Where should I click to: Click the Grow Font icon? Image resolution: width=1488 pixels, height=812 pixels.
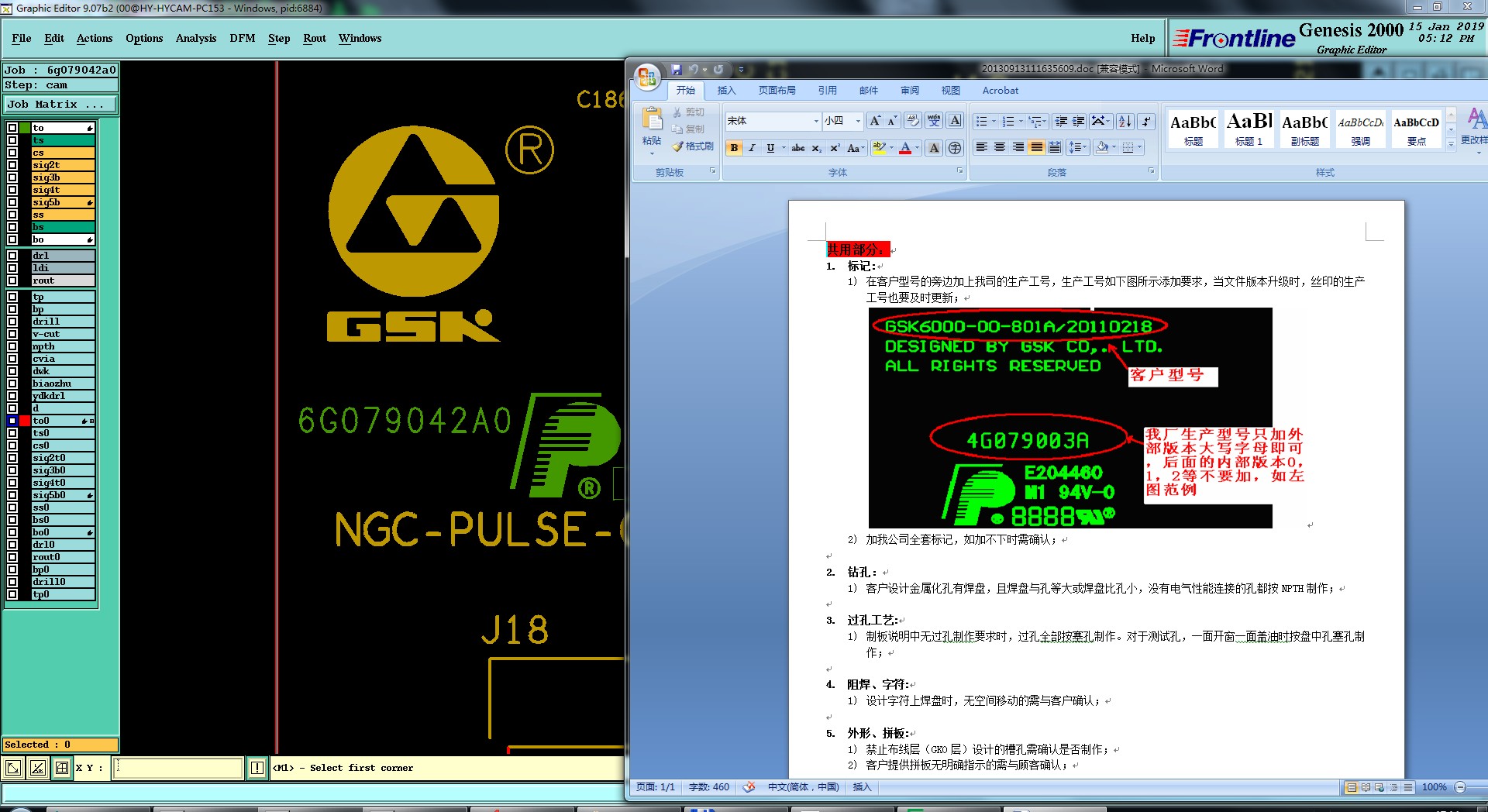tap(875, 121)
